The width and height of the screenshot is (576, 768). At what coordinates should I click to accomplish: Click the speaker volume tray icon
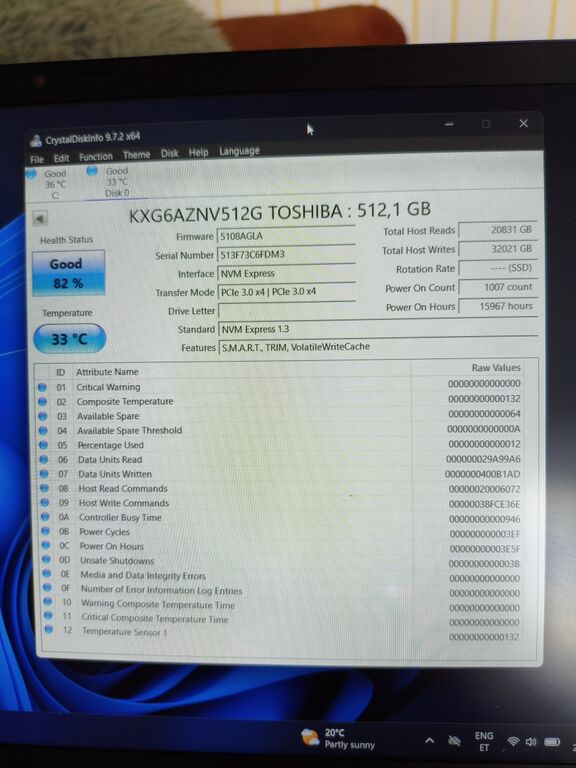(530, 742)
